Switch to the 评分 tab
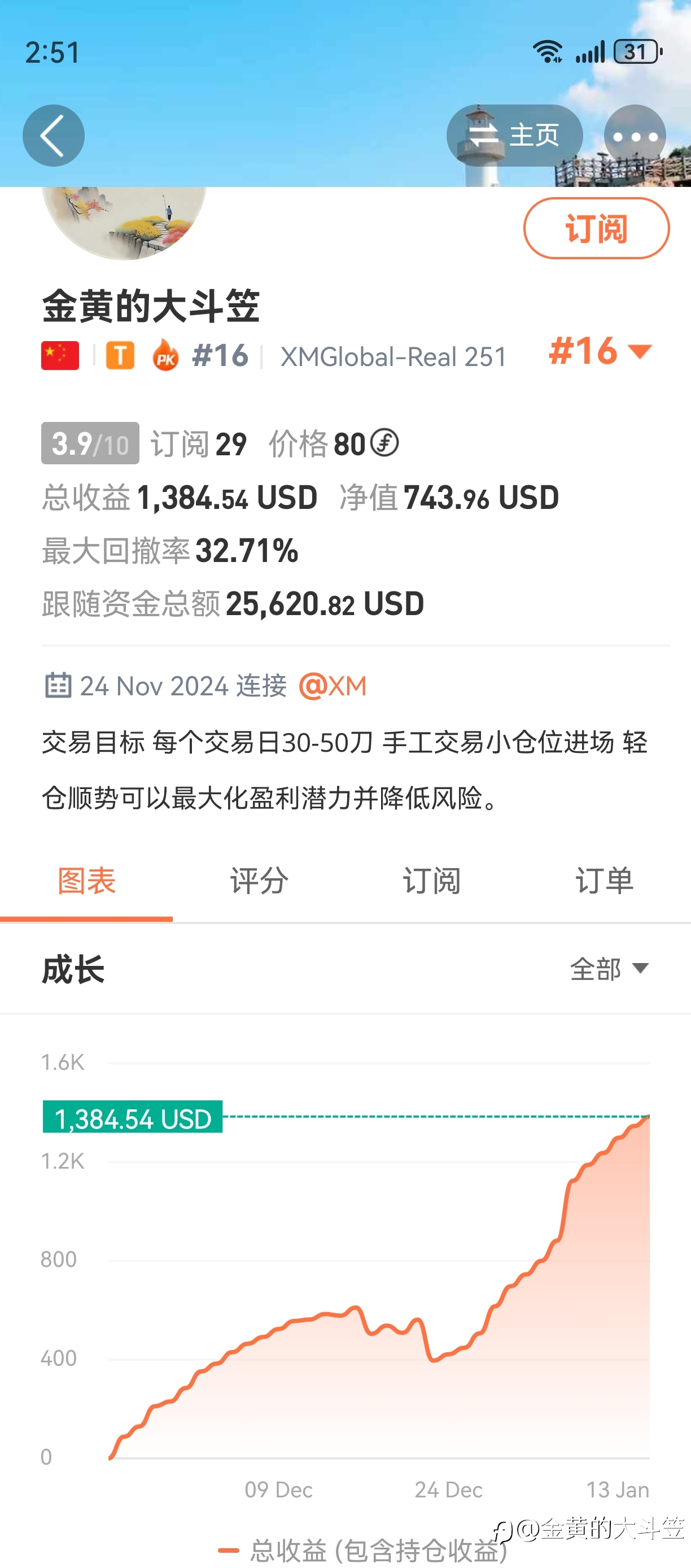This screenshot has width=691, height=1568. (259, 881)
